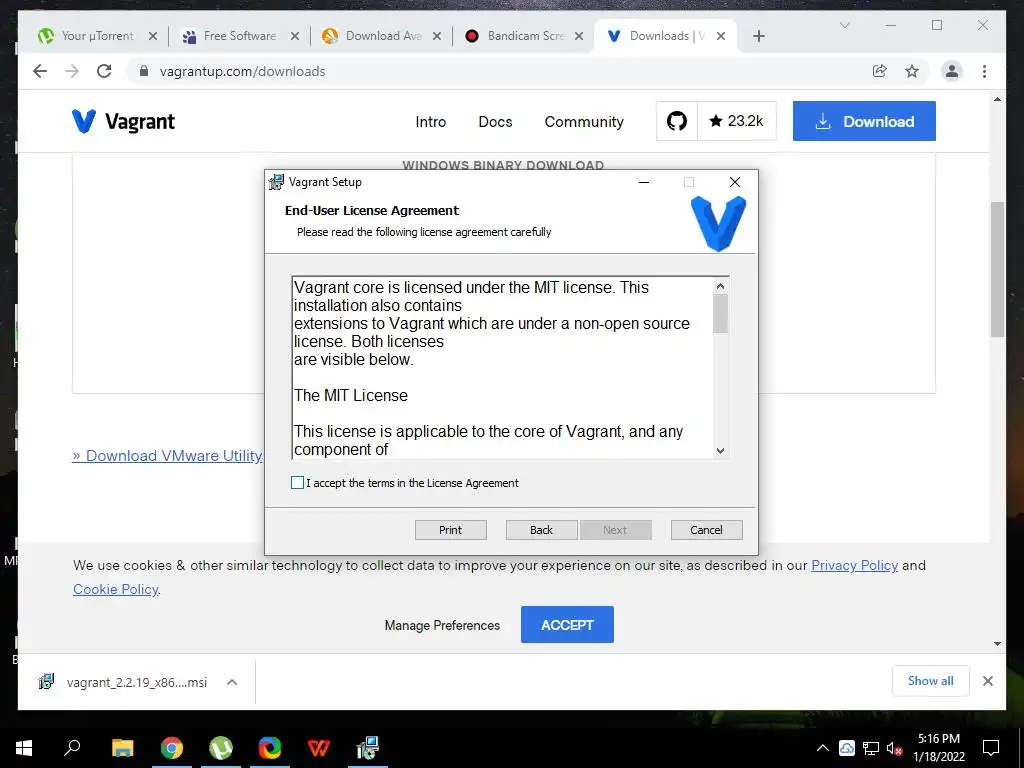The height and width of the screenshot is (768, 1024).
Task: Open the downloaded vagrant_2.2.19 msi file
Action: (123, 682)
